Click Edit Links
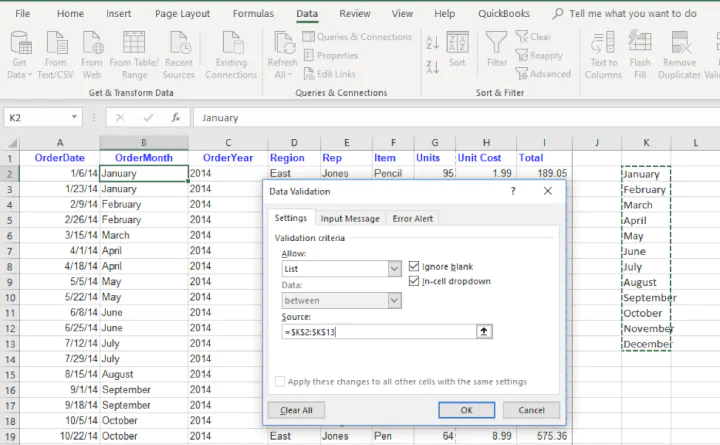Screen dimensions: 720x445 click(330, 74)
